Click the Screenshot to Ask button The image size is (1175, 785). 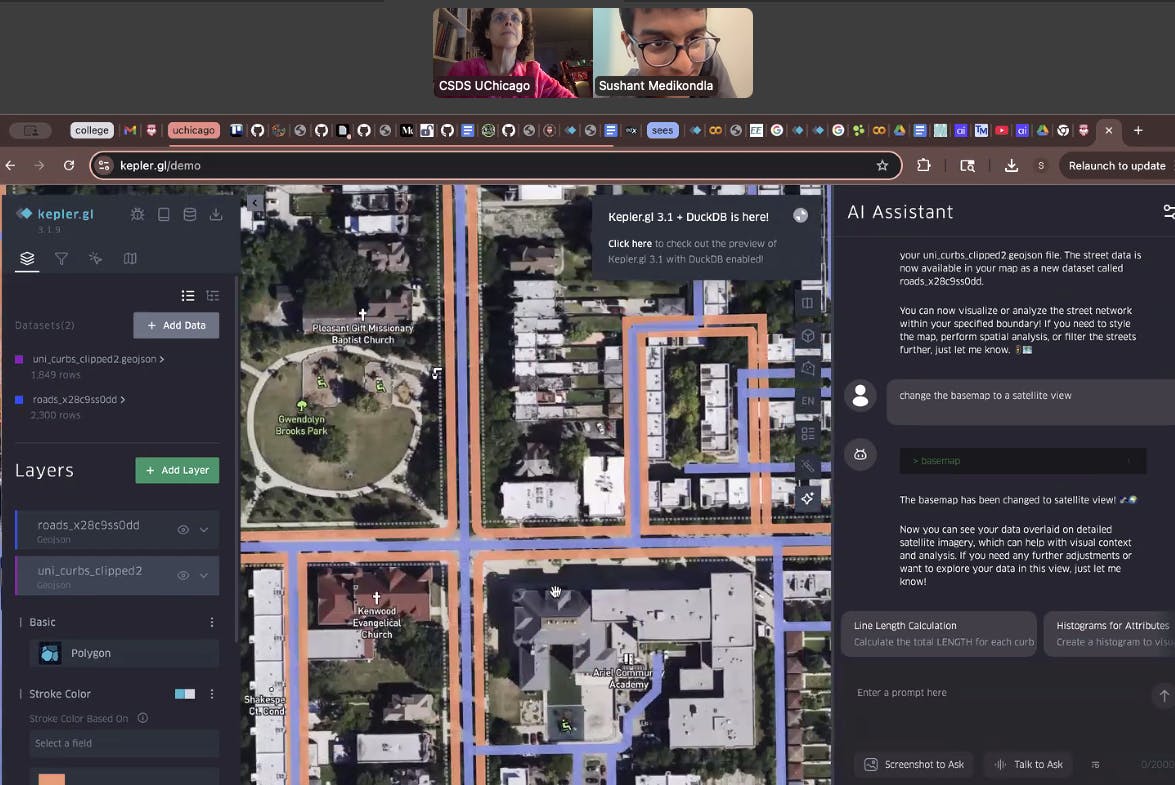point(913,765)
